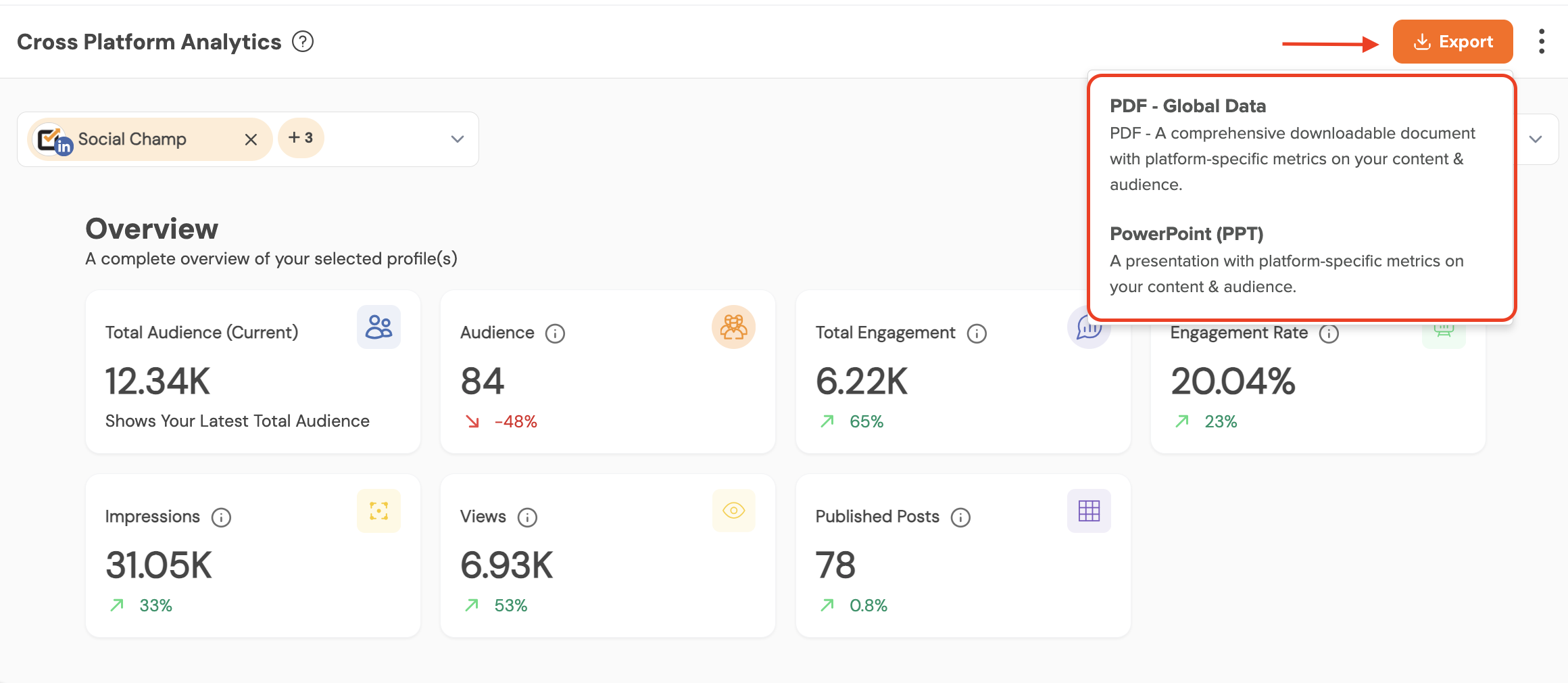Click the Total Audience people icon

pos(378,327)
